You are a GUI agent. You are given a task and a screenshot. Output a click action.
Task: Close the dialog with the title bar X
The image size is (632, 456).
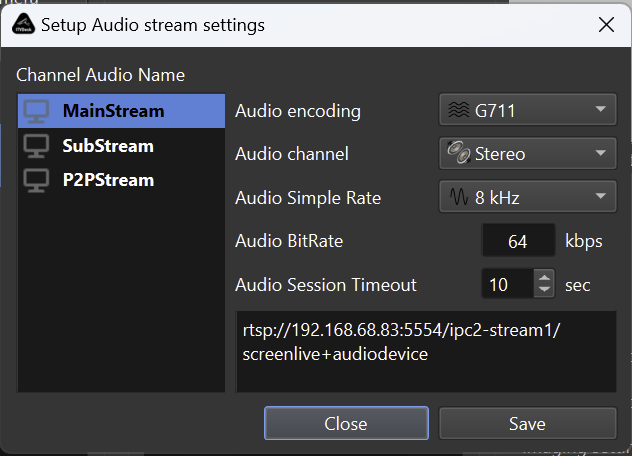(605, 23)
